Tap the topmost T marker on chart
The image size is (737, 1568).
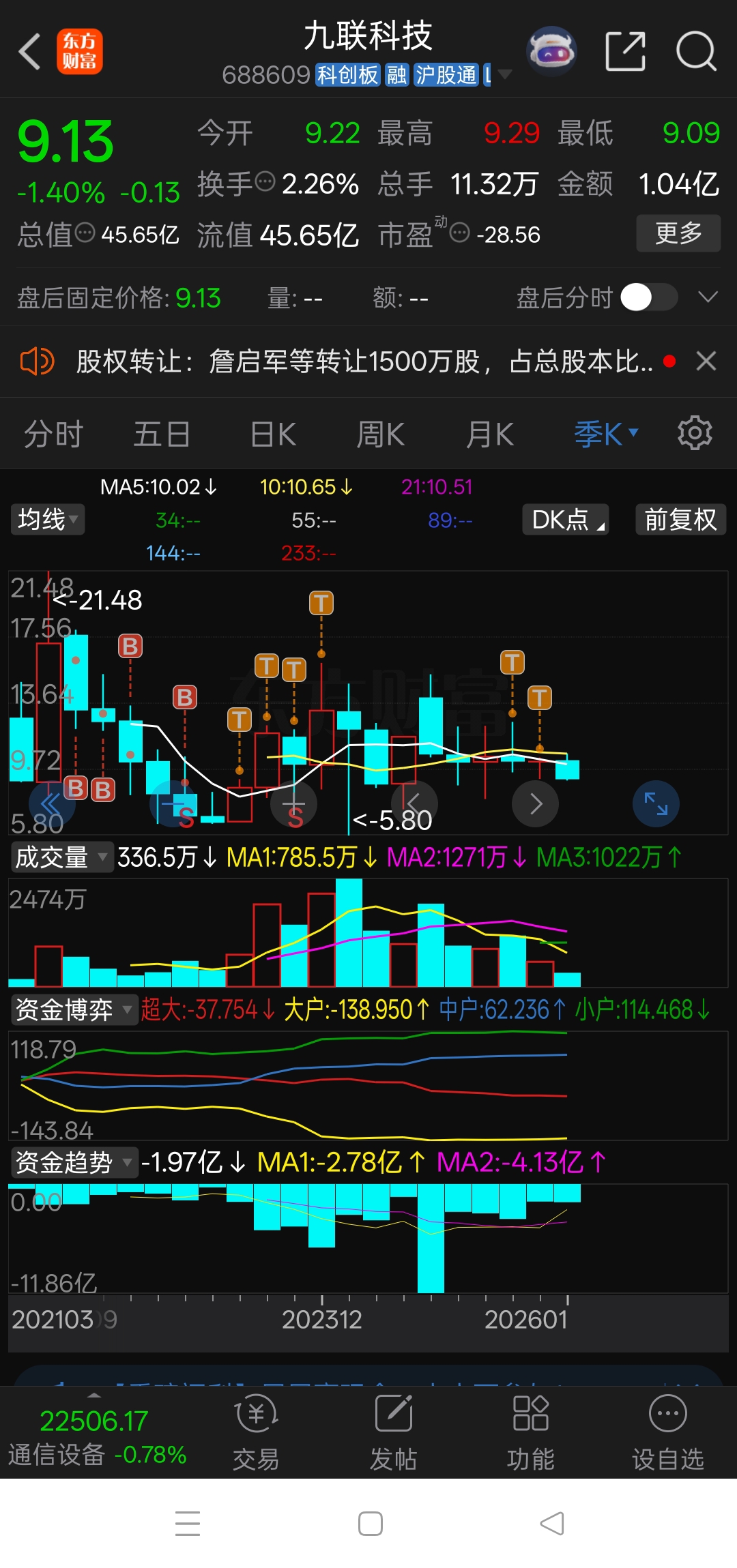321,603
